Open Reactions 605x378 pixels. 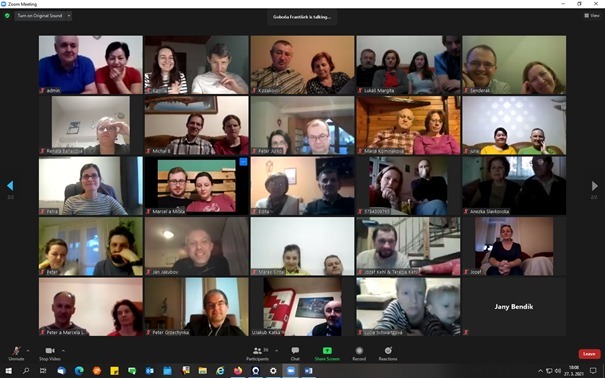pyautogui.click(x=388, y=353)
